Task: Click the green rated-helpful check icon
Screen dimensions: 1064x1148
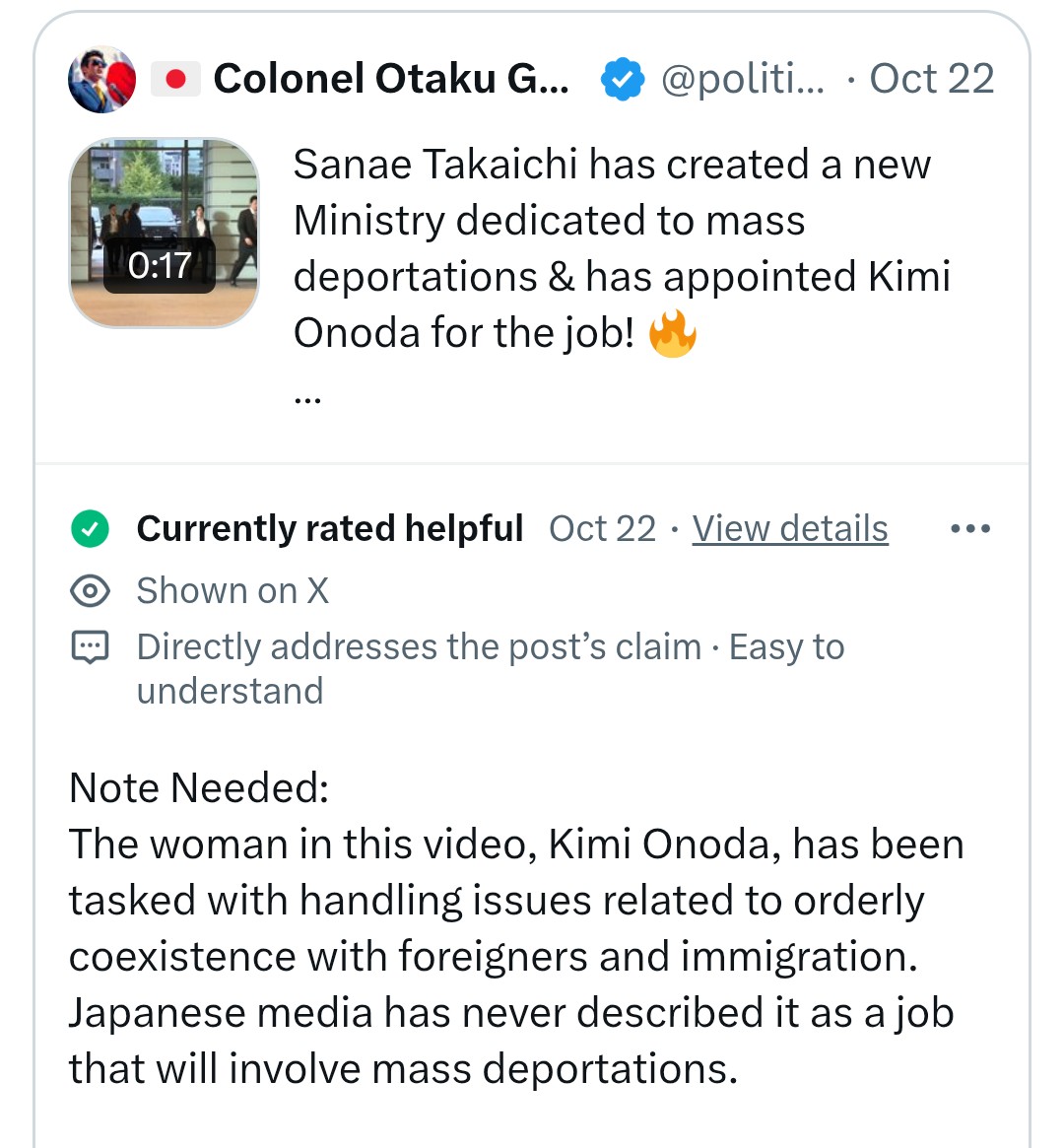Action: [x=90, y=528]
